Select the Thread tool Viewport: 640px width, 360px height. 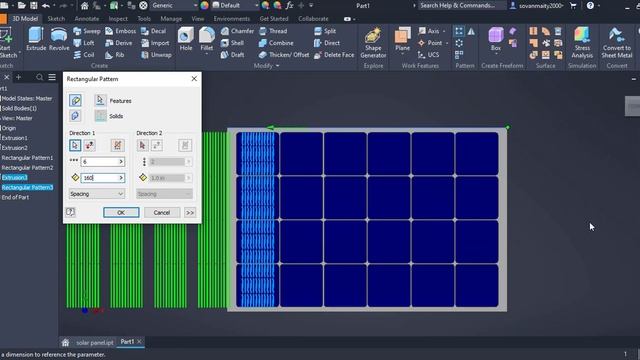(273, 31)
